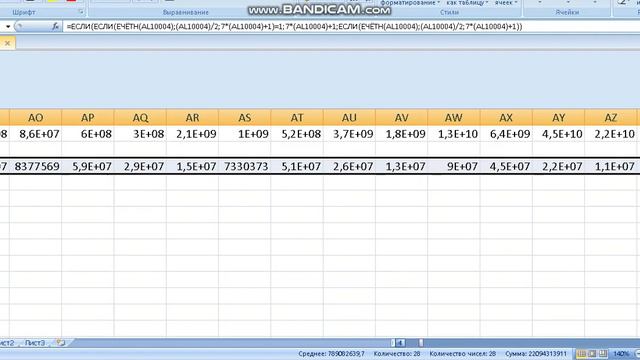Select column header AQ
The height and width of the screenshot is (360, 640).
click(x=140, y=118)
